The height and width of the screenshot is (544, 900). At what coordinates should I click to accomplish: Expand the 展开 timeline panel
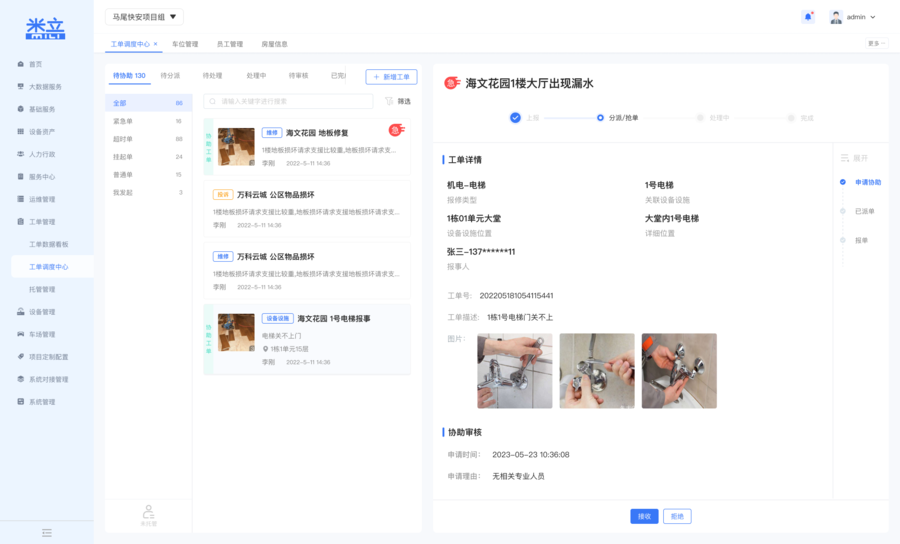(854, 158)
